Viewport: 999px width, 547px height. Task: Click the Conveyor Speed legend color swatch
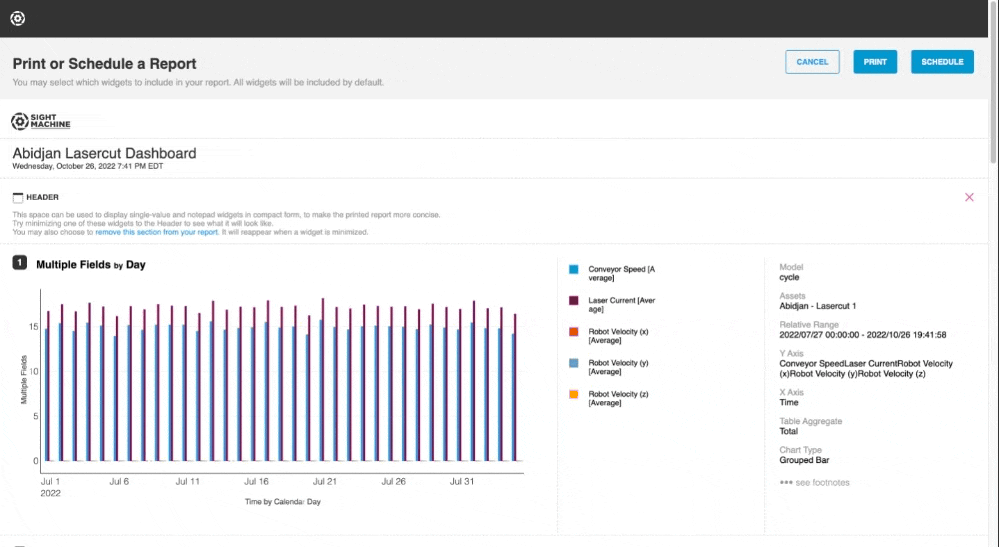pos(573,269)
